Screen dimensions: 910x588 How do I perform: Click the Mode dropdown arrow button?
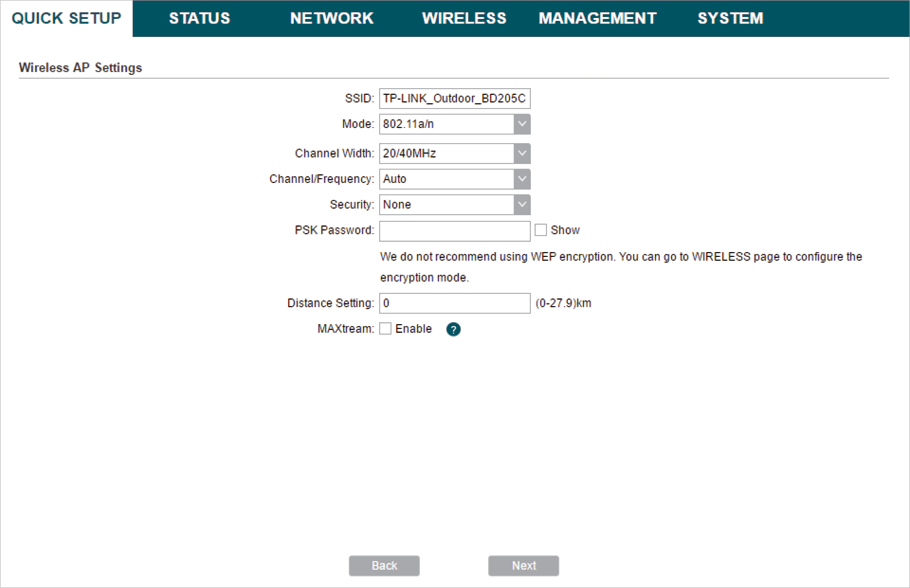(522, 124)
